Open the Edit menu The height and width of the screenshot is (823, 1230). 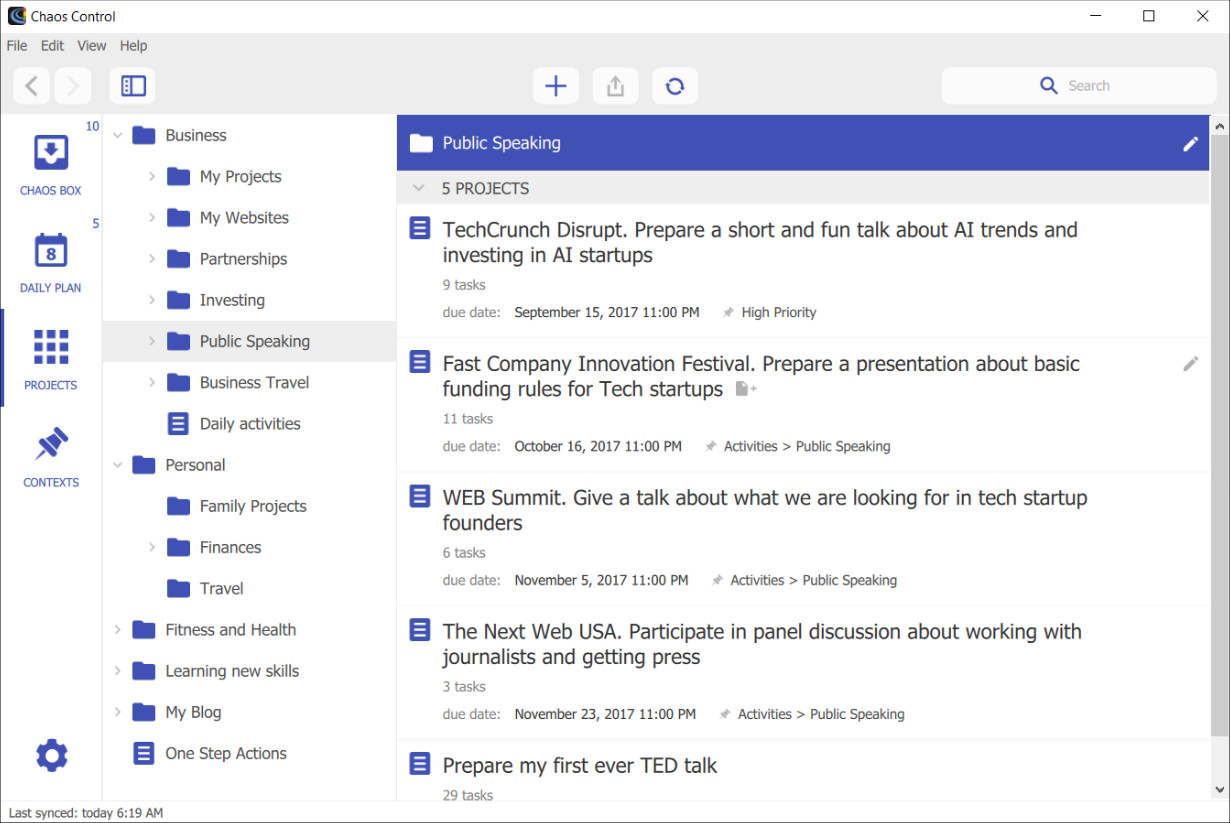(x=52, y=45)
